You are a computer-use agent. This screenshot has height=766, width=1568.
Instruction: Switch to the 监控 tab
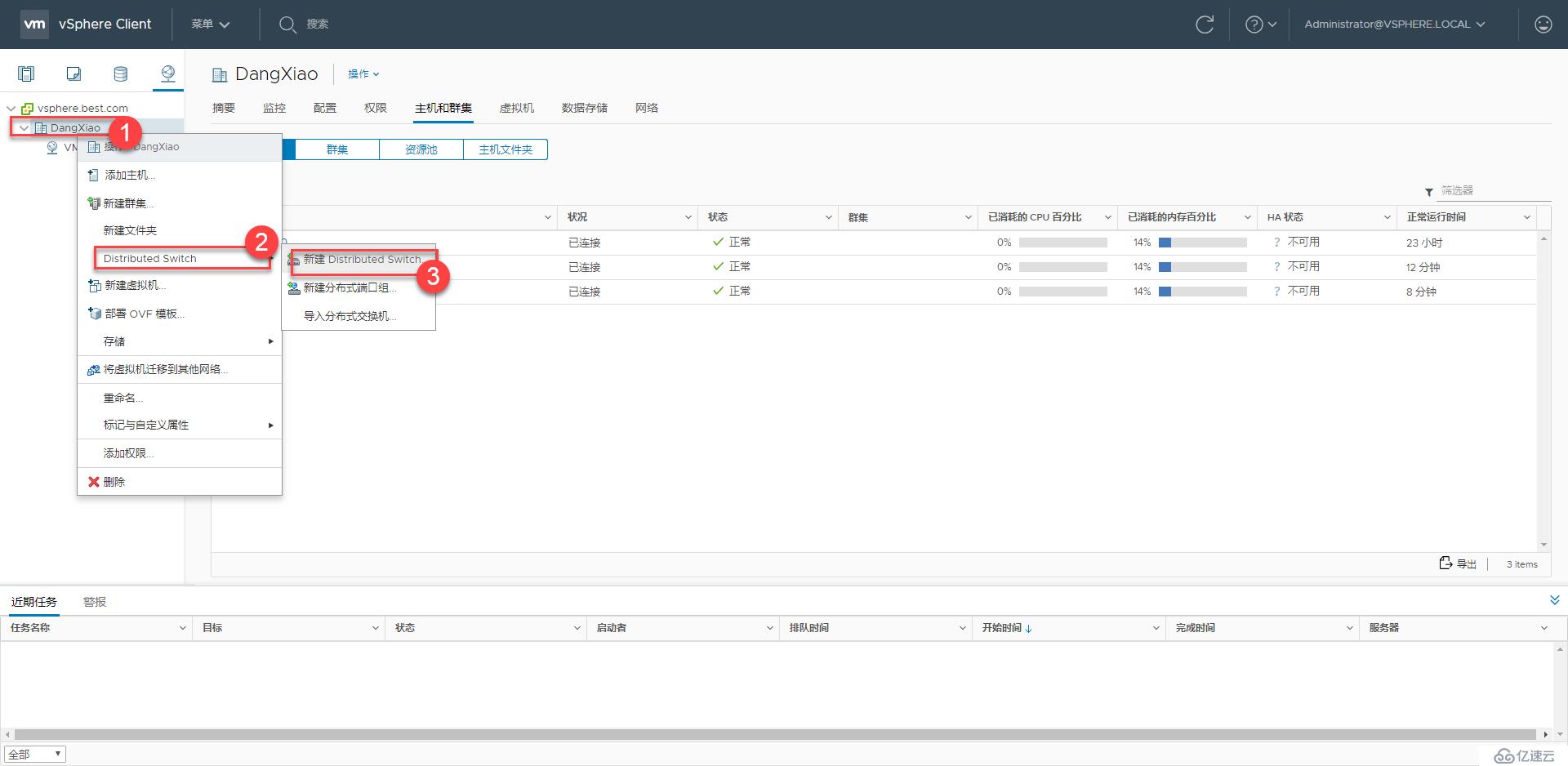coord(274,108)
